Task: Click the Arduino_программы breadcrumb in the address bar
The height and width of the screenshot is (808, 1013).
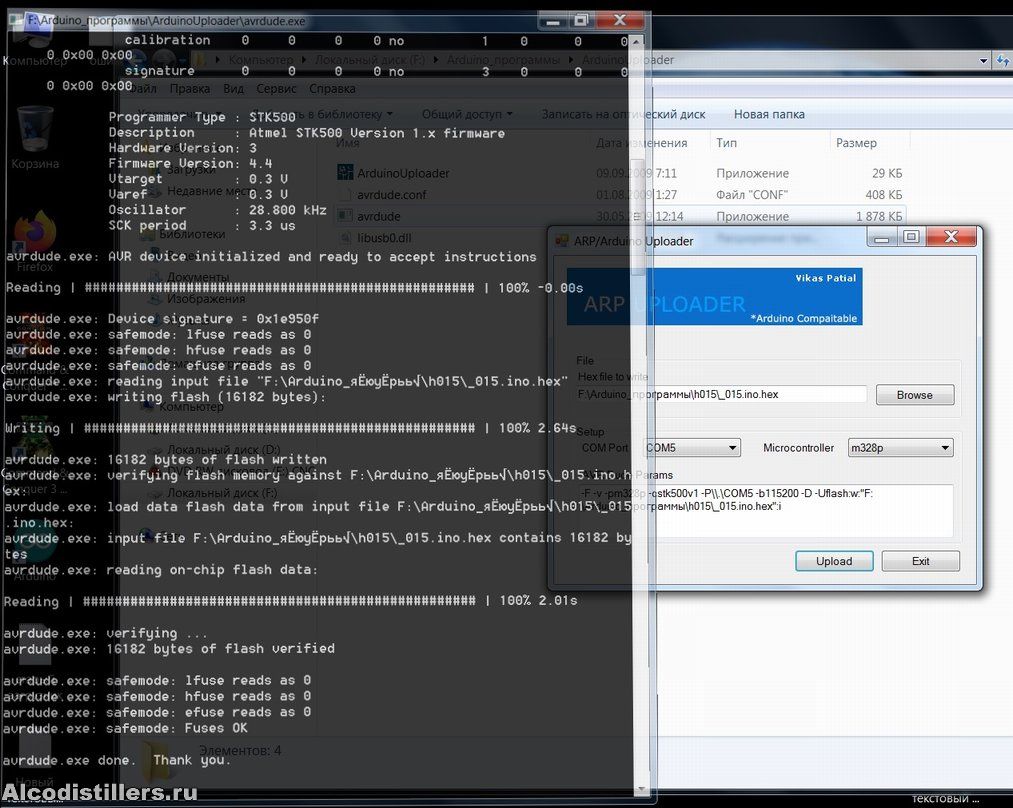Action: [x=503, y=60]
